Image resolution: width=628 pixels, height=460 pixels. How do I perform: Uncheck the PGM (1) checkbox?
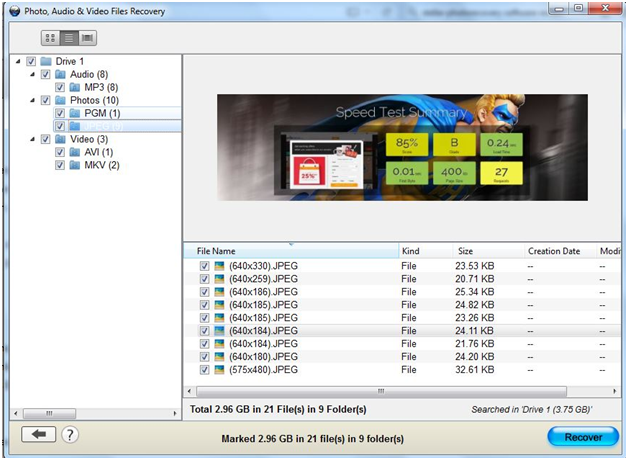[x=60, y=113]
